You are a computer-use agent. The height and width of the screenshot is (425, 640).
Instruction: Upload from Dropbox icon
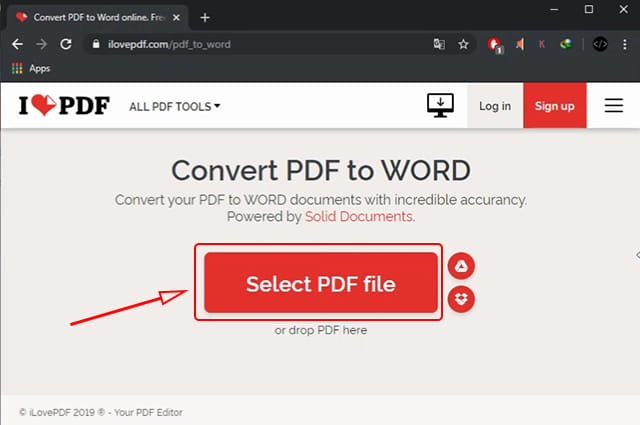pyautogui.click(x=461, y=299)
